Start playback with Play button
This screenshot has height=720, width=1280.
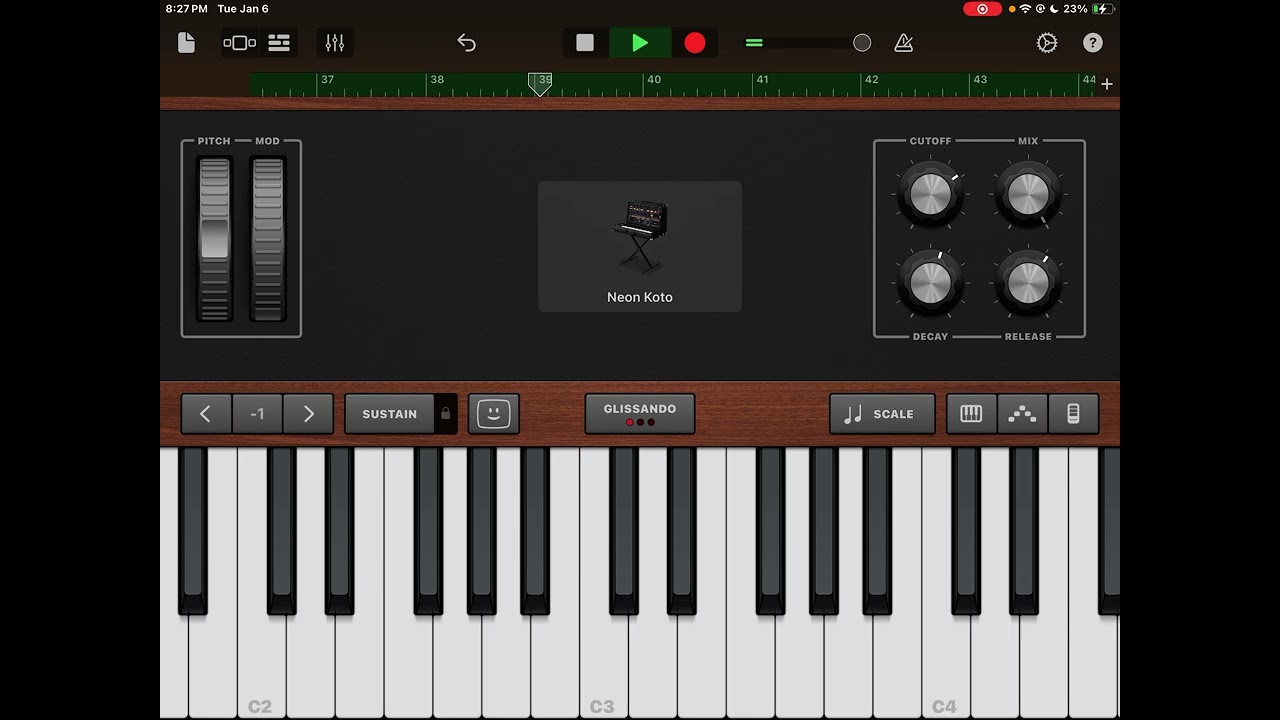[x=640, y=43]
